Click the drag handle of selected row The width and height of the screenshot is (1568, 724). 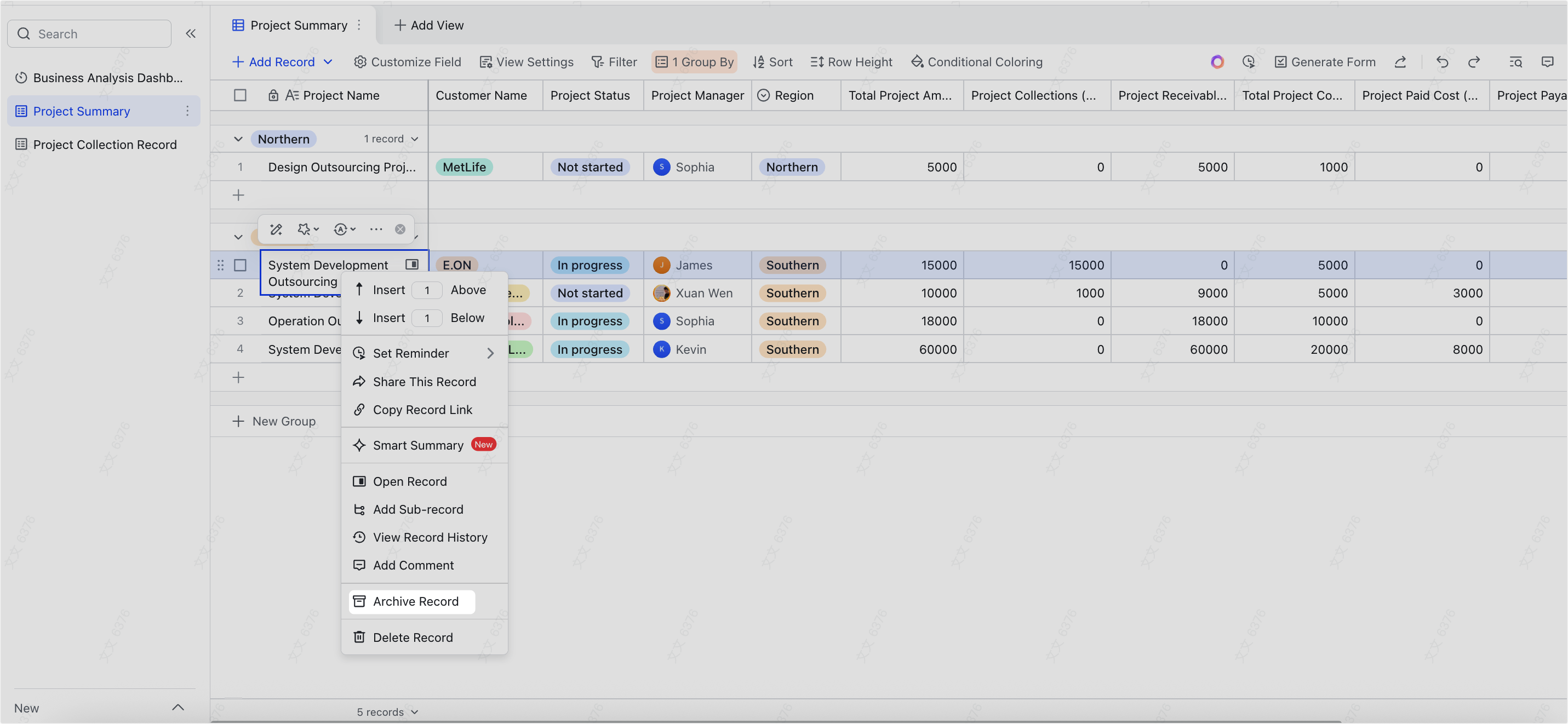tap(220, 265)
